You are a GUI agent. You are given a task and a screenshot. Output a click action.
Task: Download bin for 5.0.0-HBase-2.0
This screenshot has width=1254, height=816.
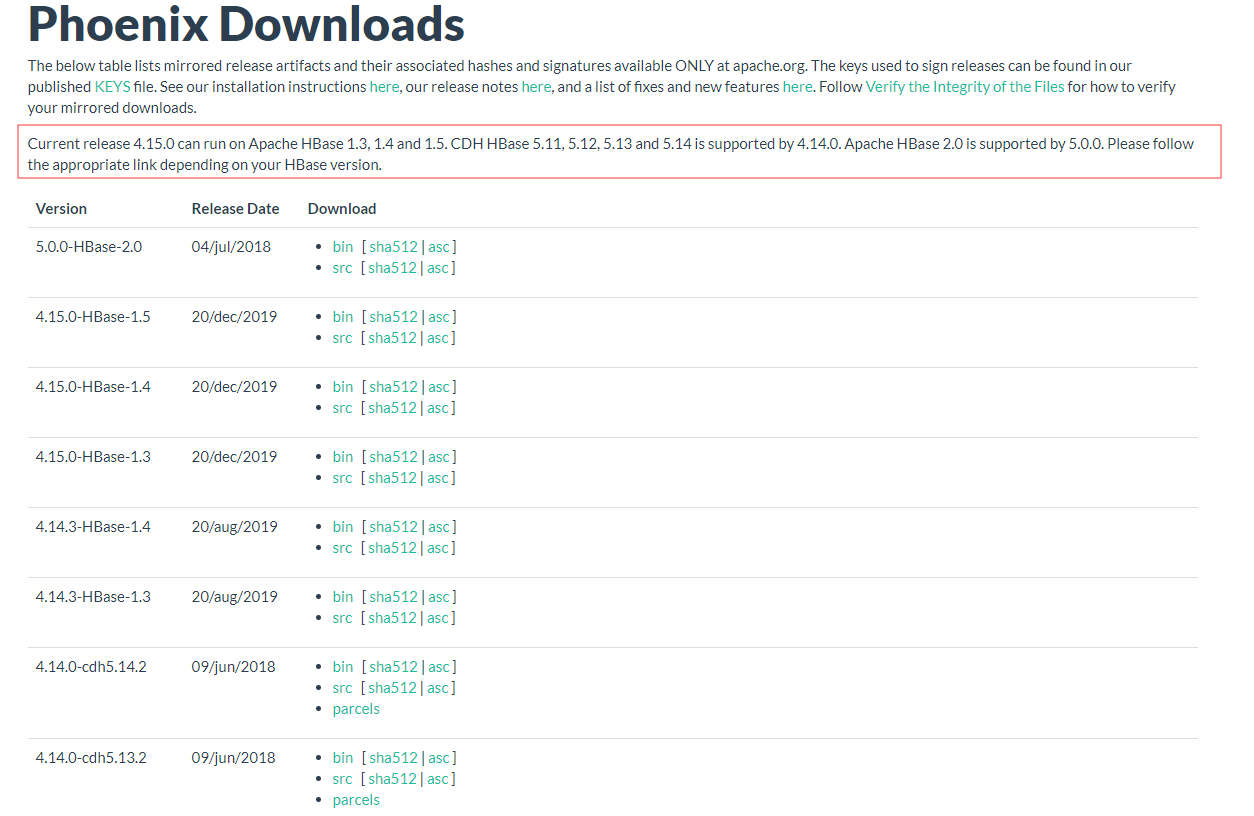click(x=343, y=247)
